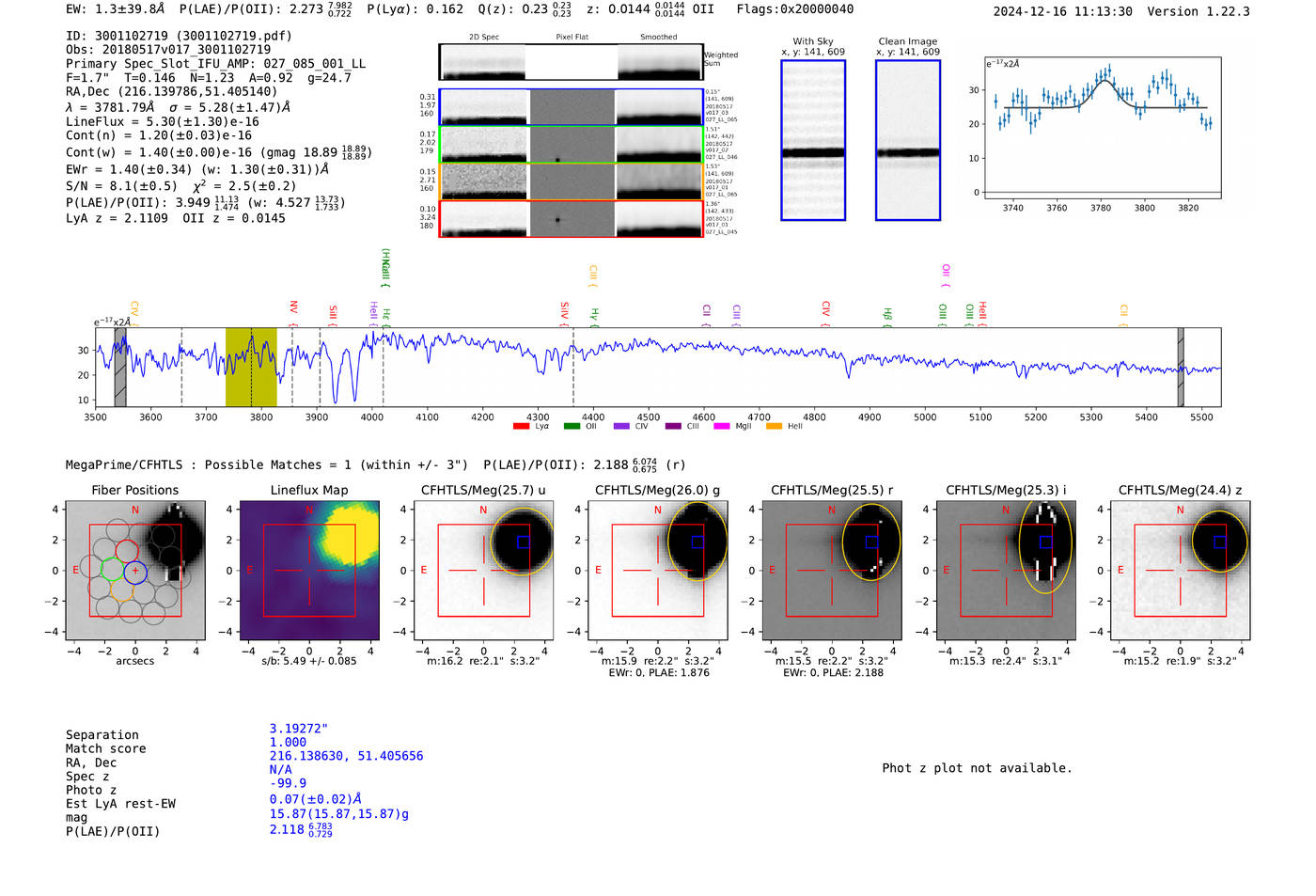The height and width of the screenshot is (896, 1316).
Task: Click the Clean Image 2D cutout
Action: tap(908, 140)
